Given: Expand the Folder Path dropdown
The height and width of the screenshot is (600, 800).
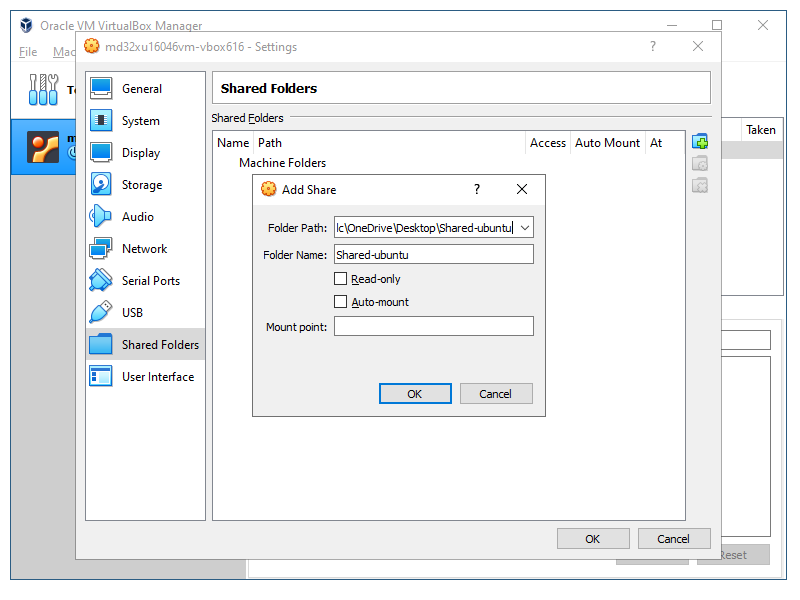Looking at the screenshot, I should pyautogui.click(x=525, y=228).
